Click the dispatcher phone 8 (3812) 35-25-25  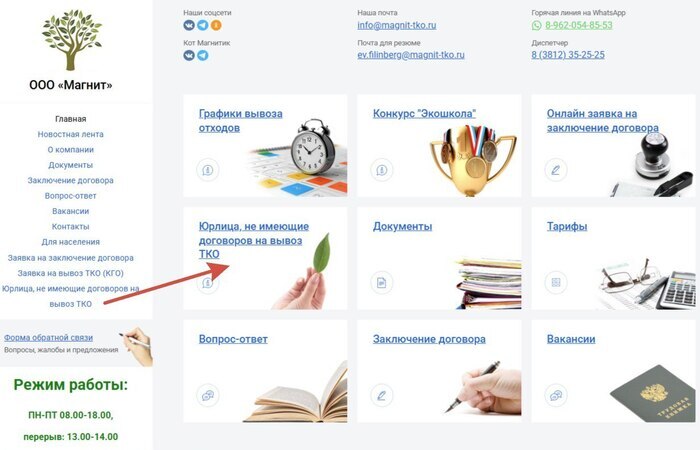tap(568, 55)
